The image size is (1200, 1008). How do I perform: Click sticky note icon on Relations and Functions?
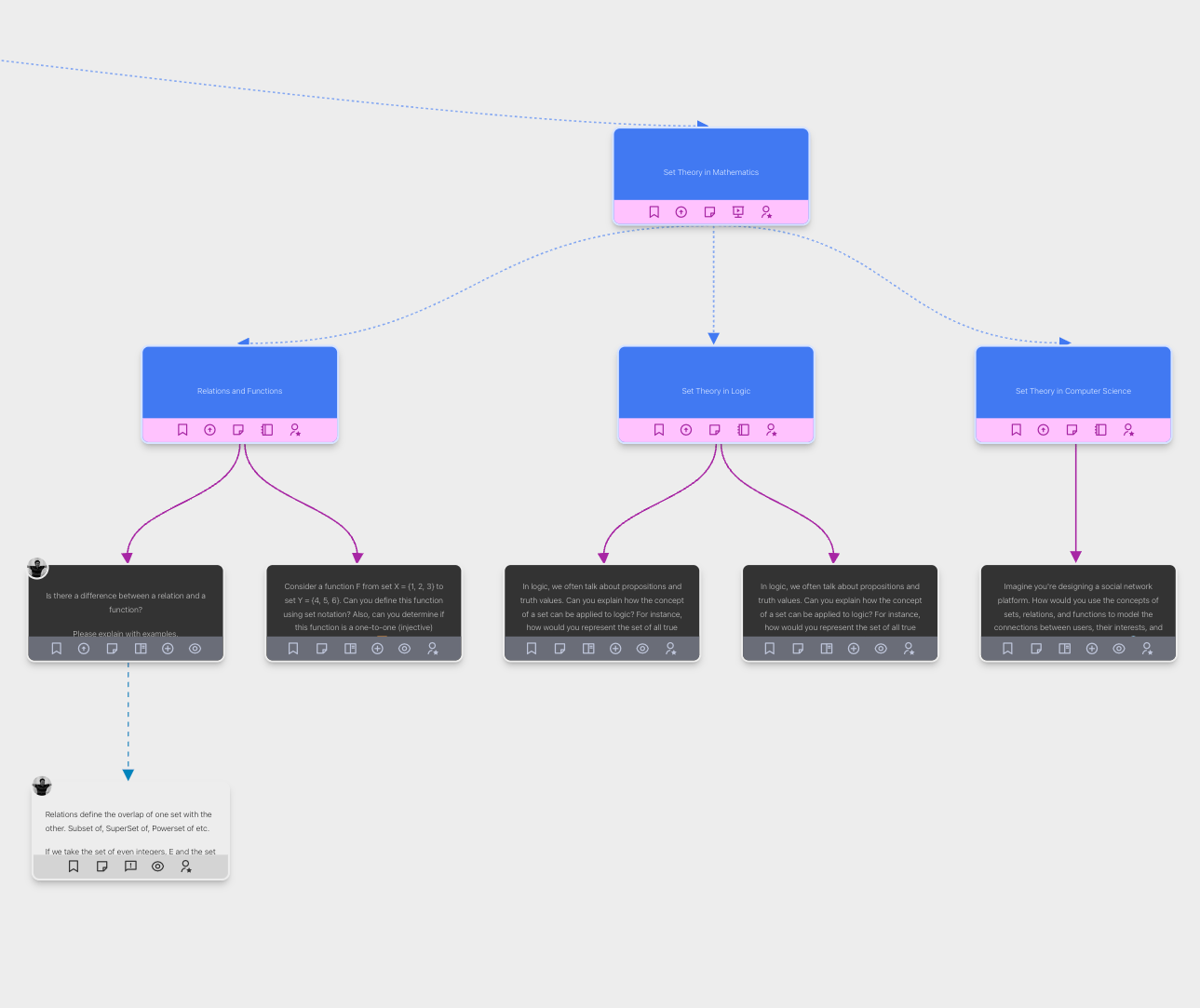pos(238,430)
